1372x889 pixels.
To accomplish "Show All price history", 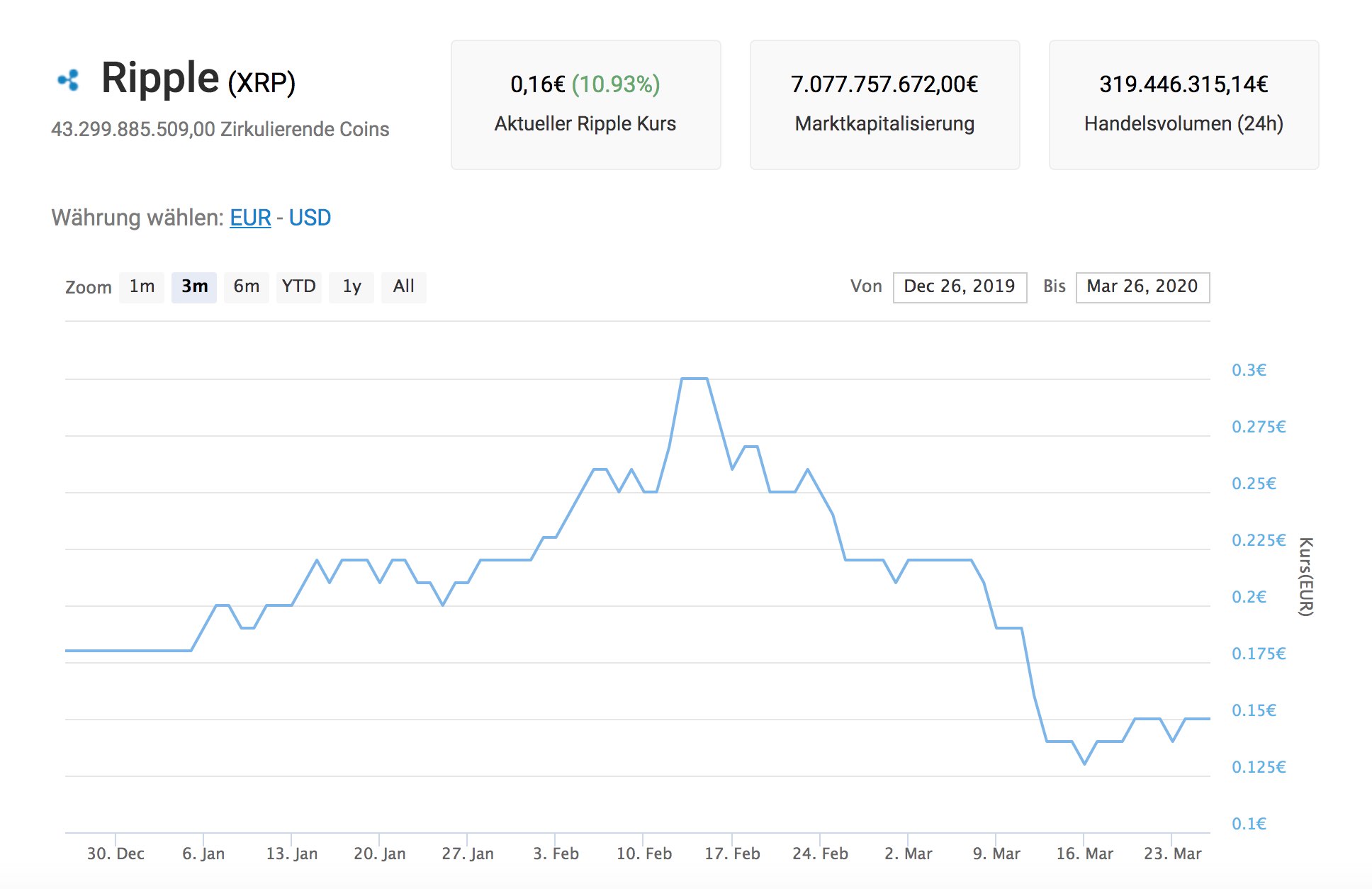I will click(404, 287).
